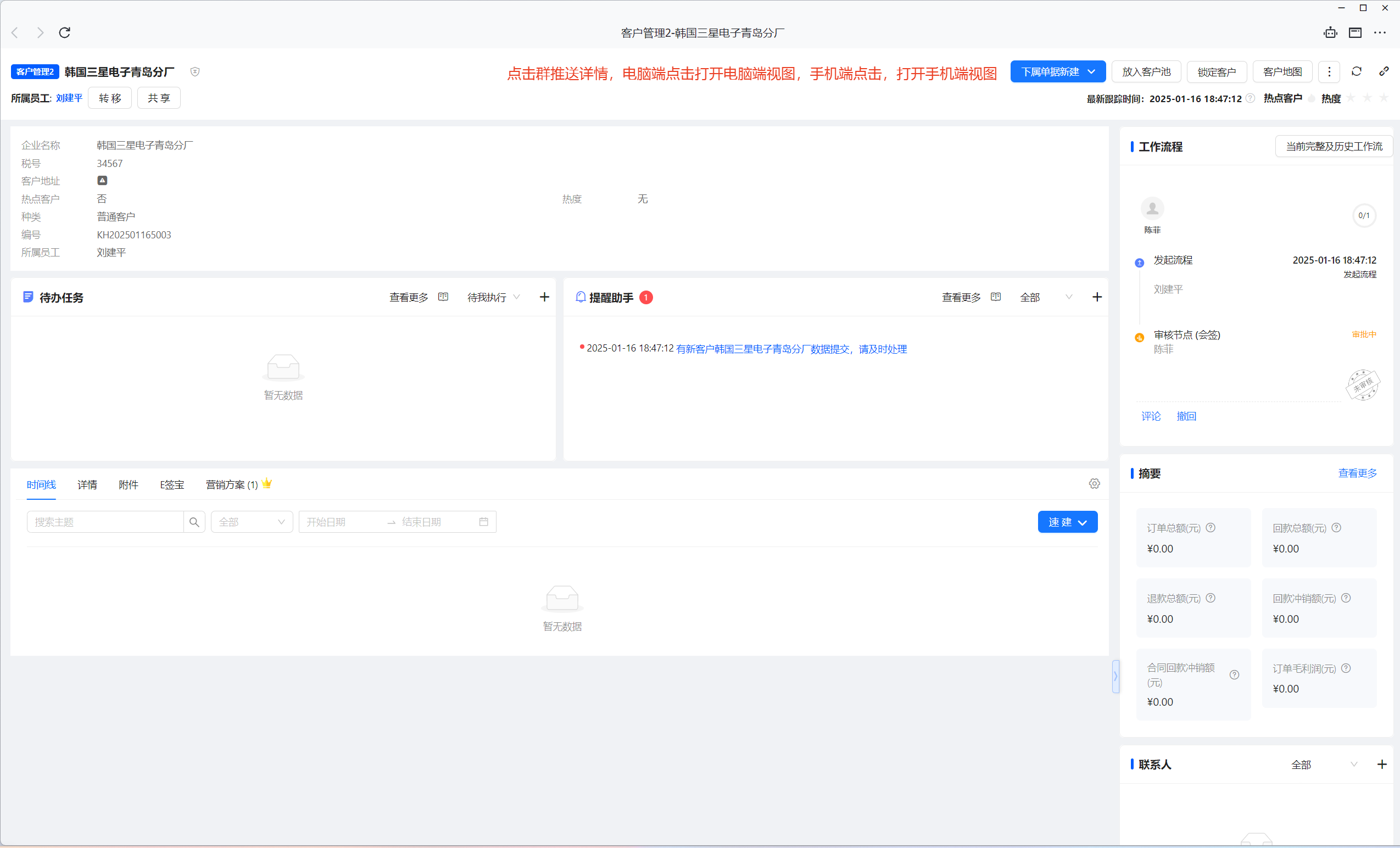Expand the 速建 dropdown button
The height and width of the screenshot is (848, 1400).
(x=1068, y=522)
